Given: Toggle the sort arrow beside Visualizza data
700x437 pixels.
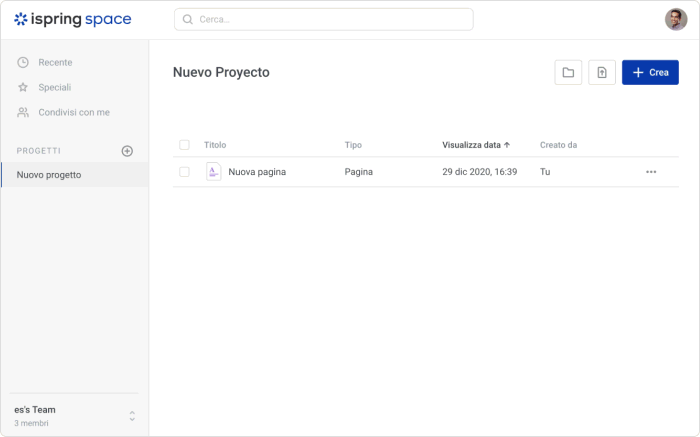Looking at the screenshot, I should [507, 145].
